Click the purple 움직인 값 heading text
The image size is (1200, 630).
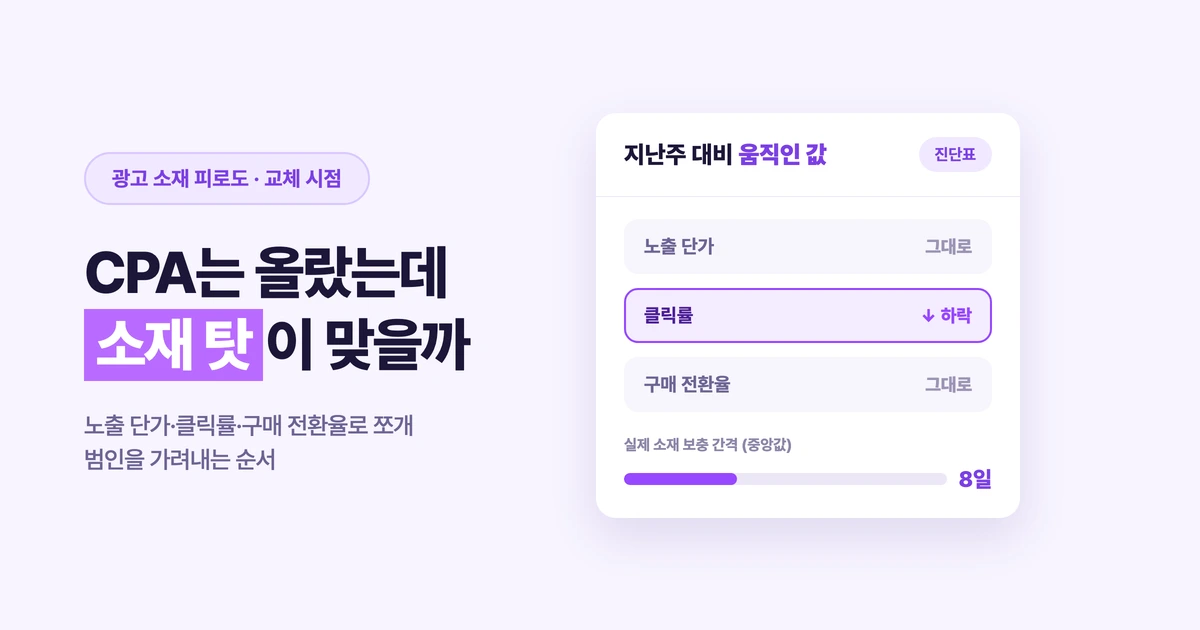pyautogui.click(x=783, y=155)
